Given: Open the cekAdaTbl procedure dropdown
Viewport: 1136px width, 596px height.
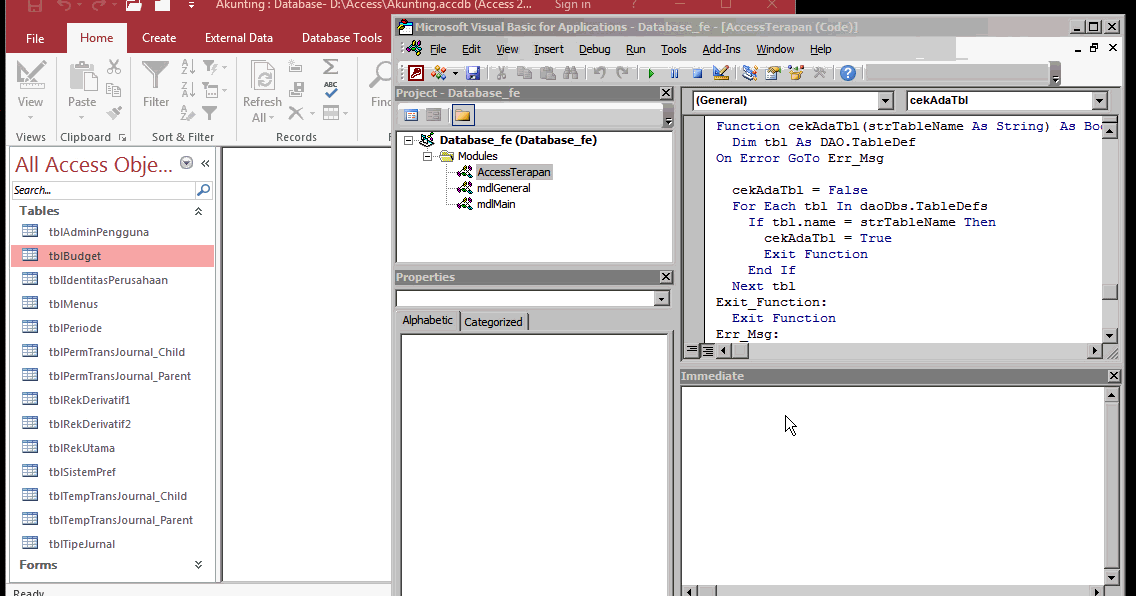Looking at the screenshot, I should click(x=1099, y=101).
